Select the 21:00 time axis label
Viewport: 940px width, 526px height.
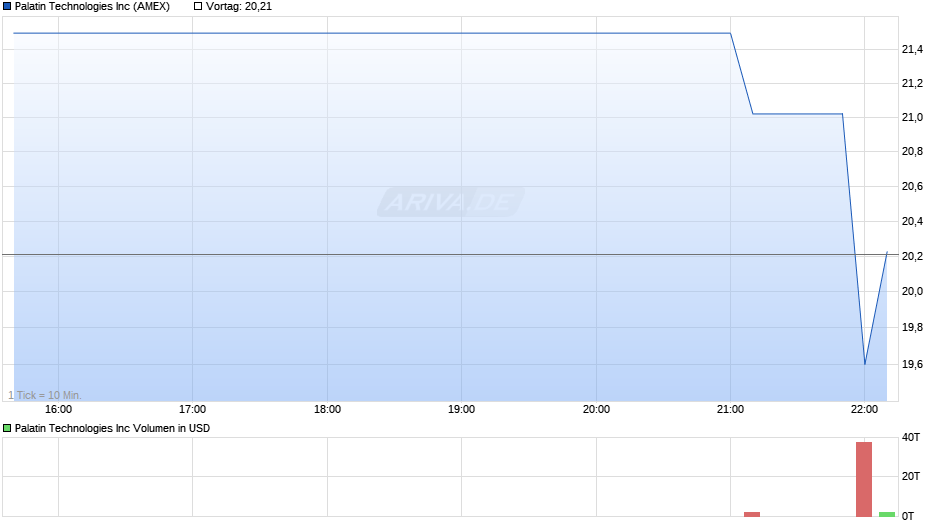(x=730, y=410)
